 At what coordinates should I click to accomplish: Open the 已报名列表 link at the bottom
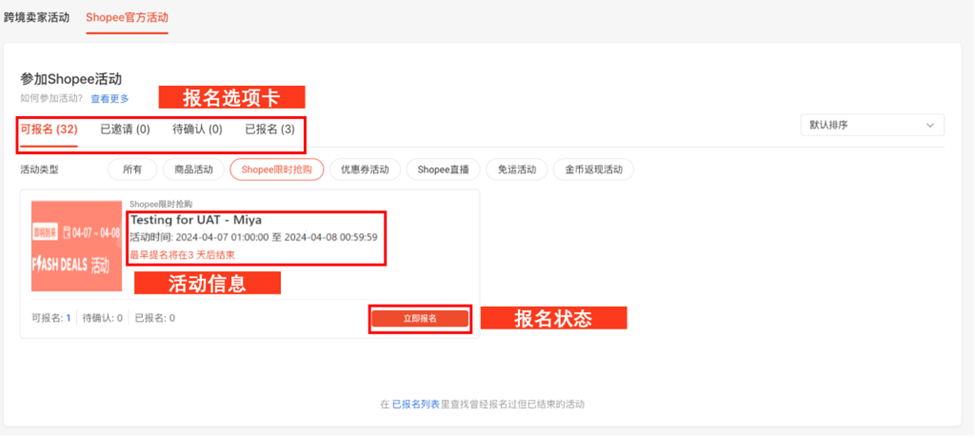point(416,404)
